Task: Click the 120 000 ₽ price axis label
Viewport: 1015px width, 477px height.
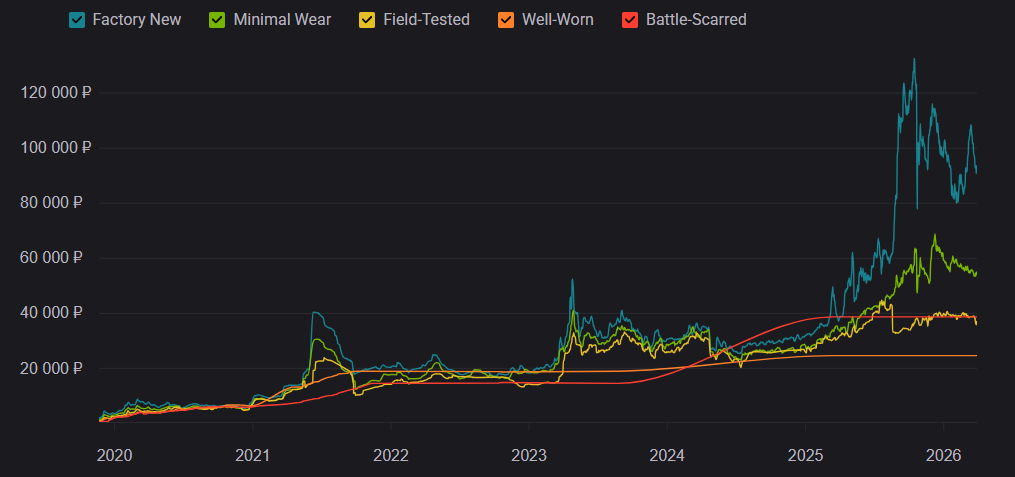Action: (x=56, y=93)
